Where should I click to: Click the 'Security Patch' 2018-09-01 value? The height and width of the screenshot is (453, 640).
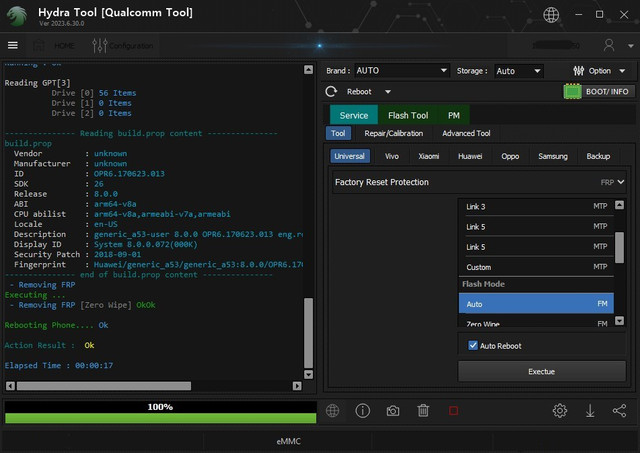[118, 254]
